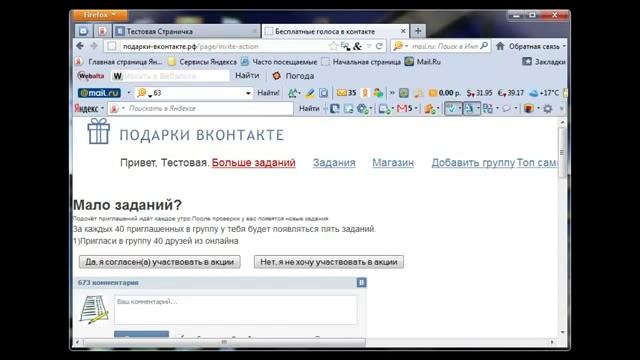Expand the mail.ru toolbar chevron overflow
This screenshot has height=360, width=640.
[392, 93]
